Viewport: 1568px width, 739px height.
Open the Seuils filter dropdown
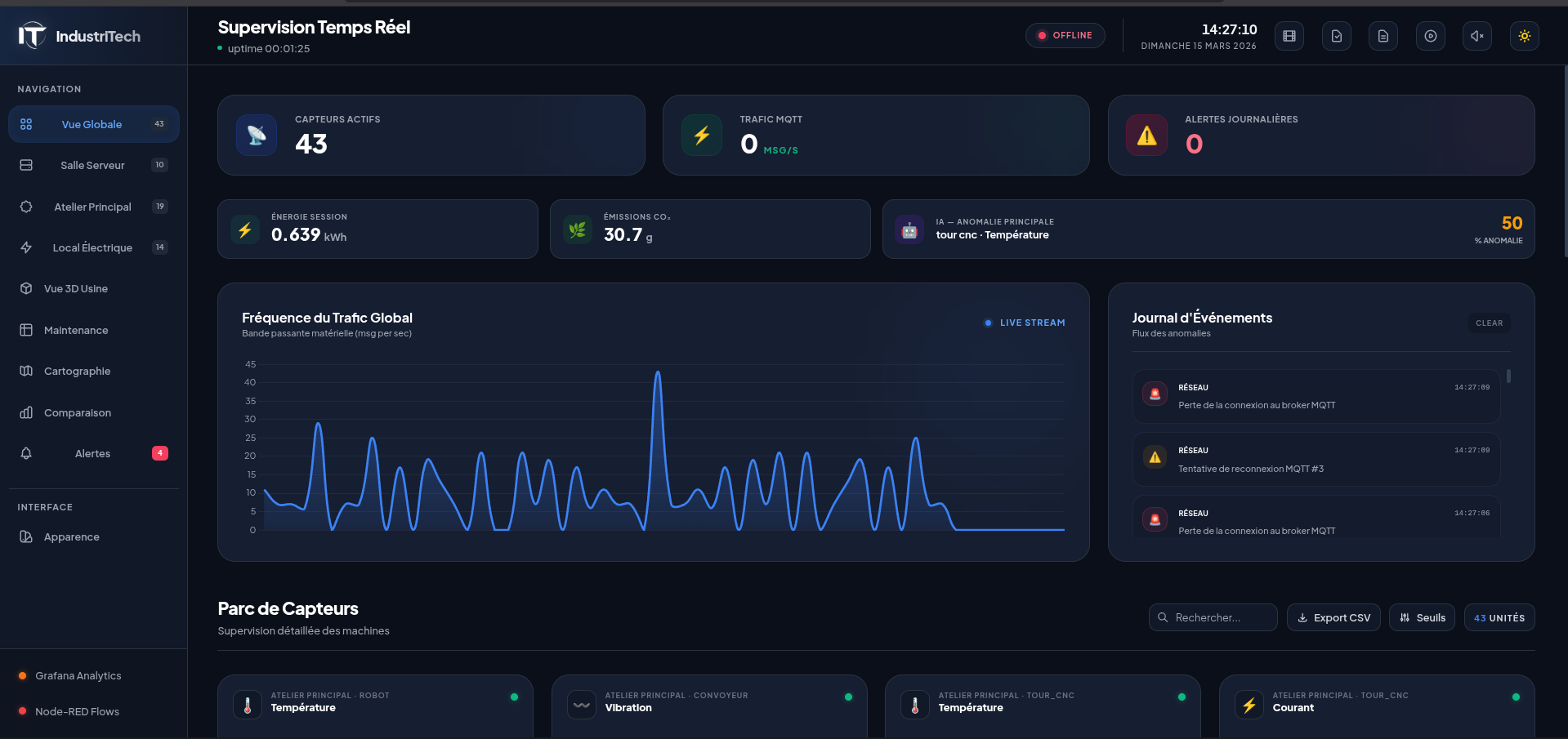click(x=1422, y=617)
